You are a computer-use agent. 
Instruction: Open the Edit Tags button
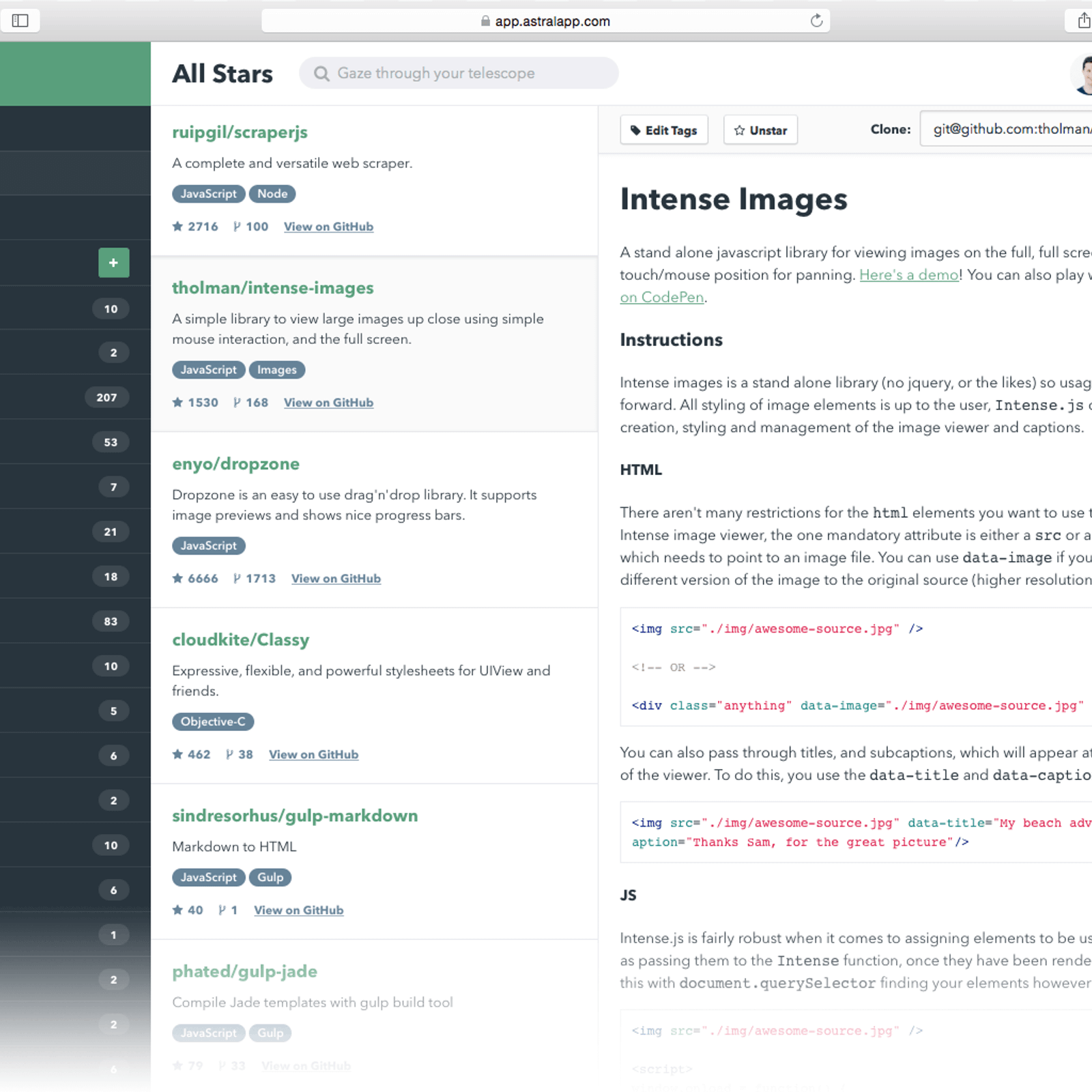664,130
